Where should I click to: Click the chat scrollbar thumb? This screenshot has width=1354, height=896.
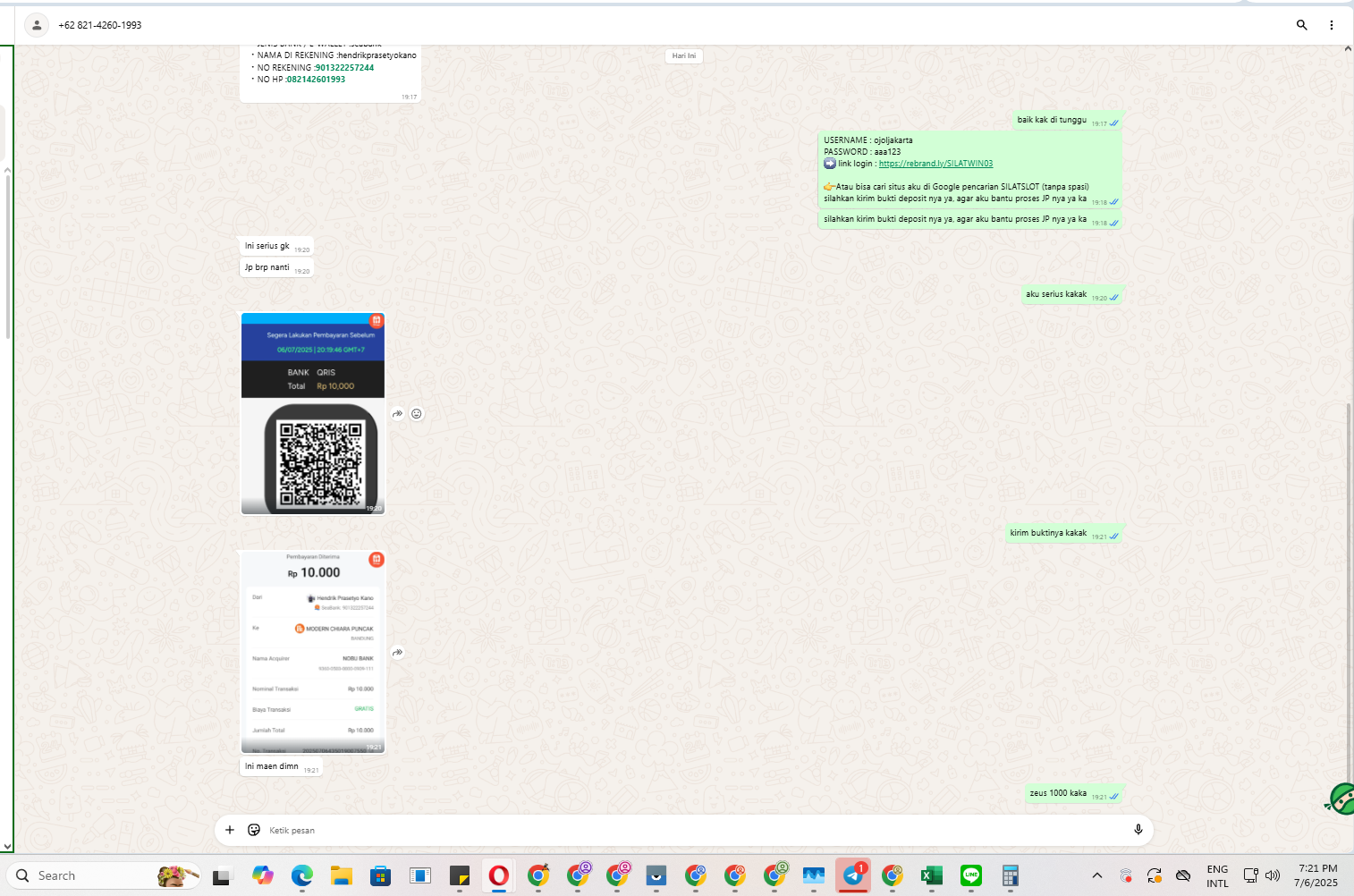click(1349, 590)
